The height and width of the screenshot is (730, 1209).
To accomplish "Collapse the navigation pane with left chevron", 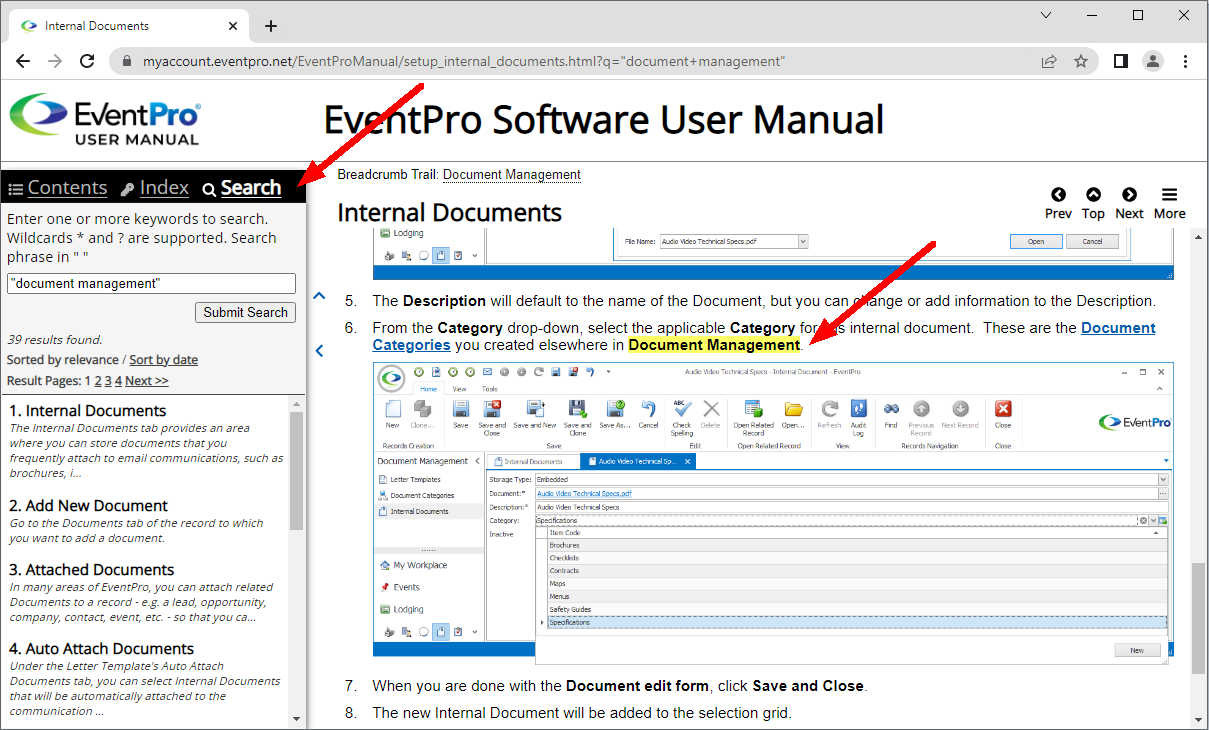I will [x=320, y=351].
